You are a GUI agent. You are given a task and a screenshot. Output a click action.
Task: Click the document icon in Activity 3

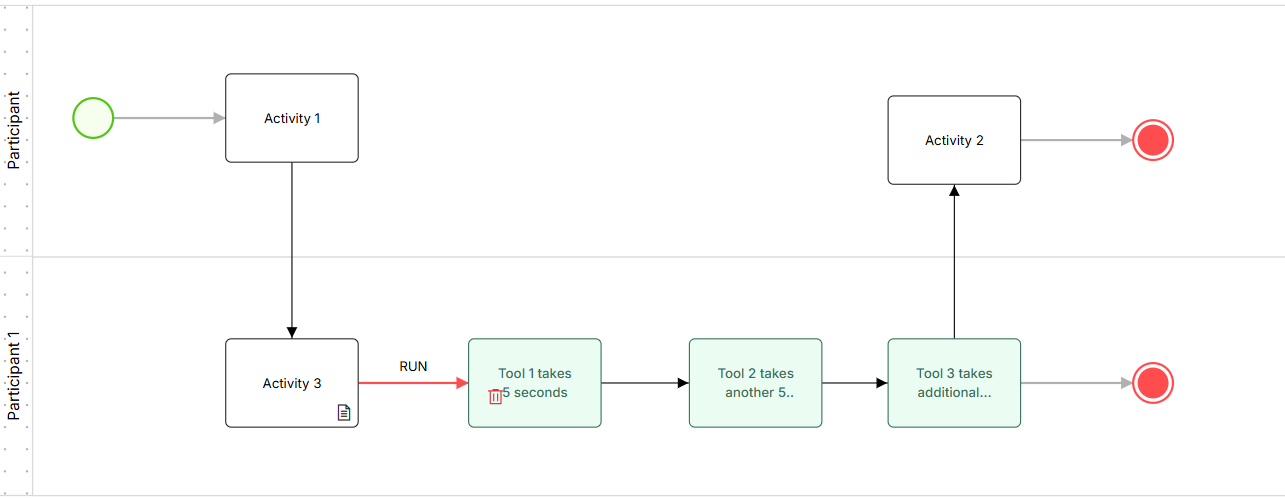pyautogui.click(x=344, y=412)
